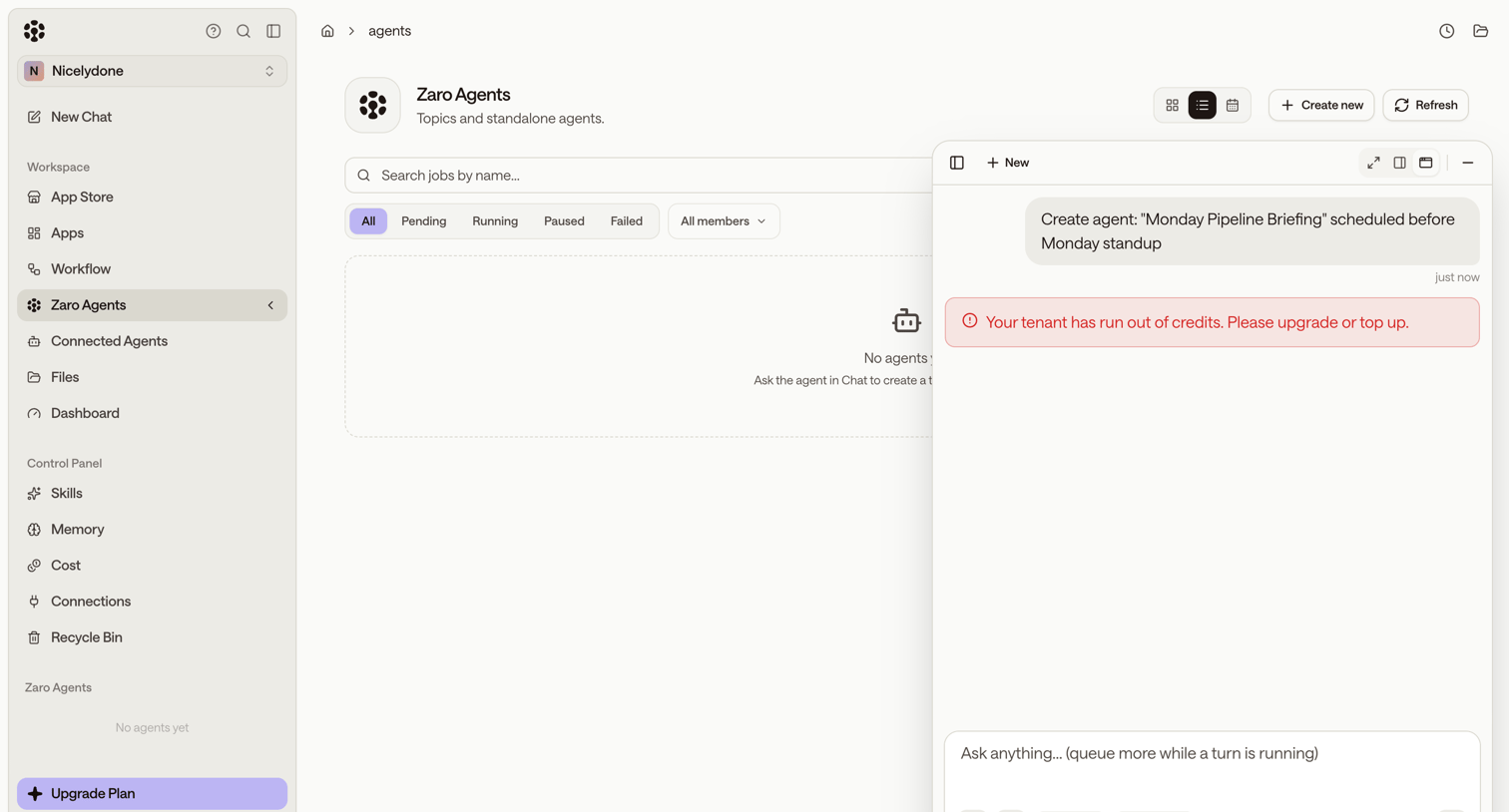Open Memory settings
The width and height of the screenshot is (1509, 812).
point(152,529)
